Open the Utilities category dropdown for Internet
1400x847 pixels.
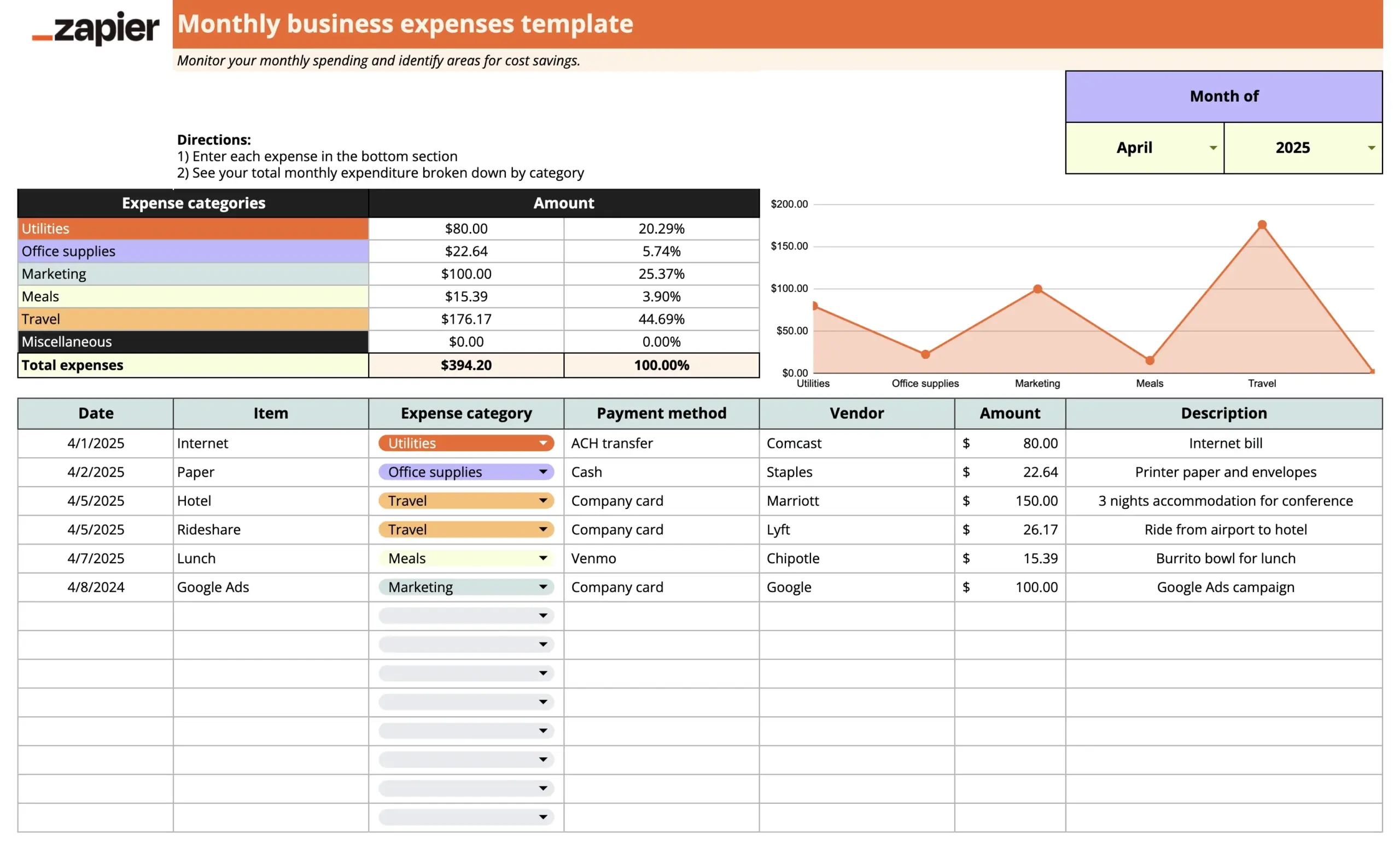(x=544, y=443)
